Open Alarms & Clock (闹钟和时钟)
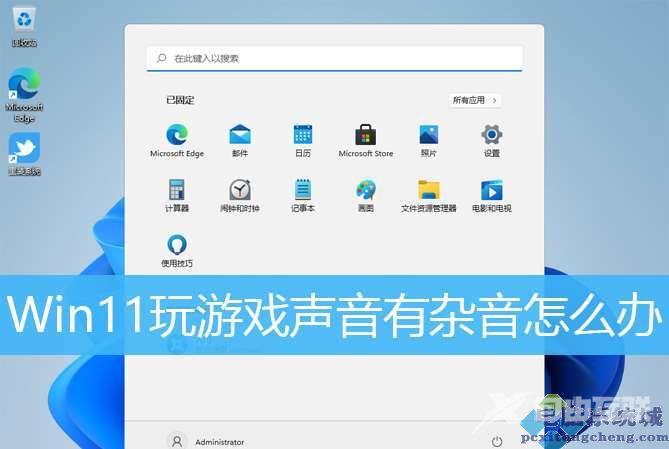This screenshot has width=669, height=449. (x=240, y=195)
